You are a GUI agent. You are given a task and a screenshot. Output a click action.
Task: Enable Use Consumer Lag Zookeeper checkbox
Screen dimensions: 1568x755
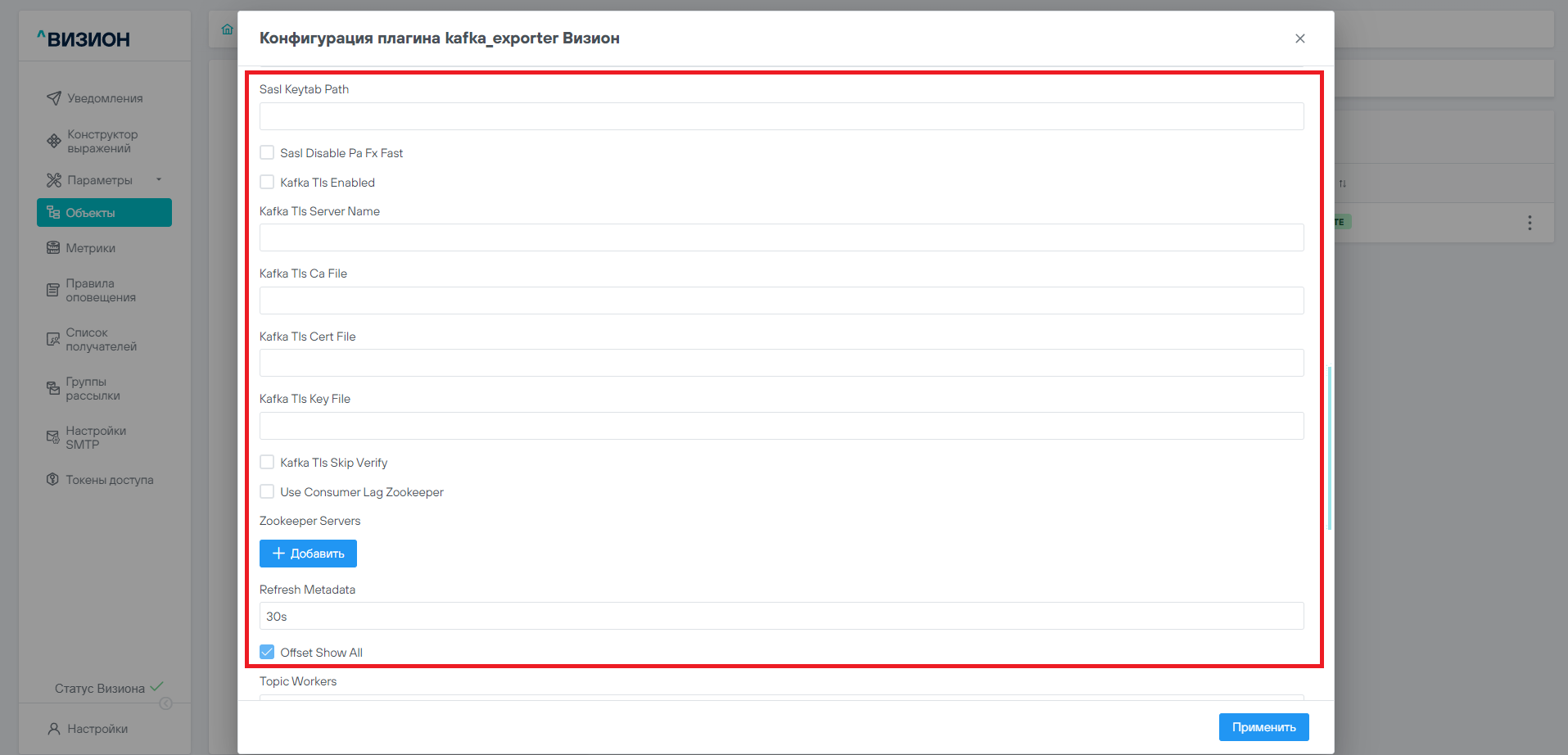coord(267,491)
